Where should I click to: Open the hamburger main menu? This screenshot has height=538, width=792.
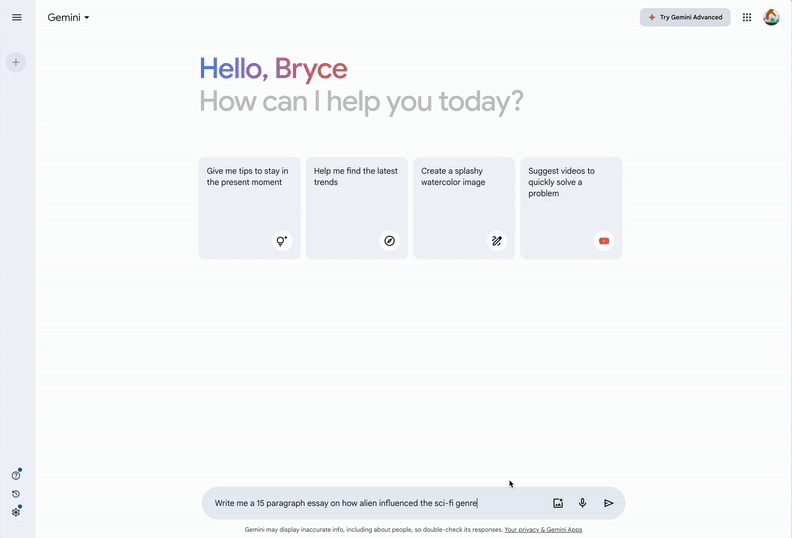coord(16,17)
